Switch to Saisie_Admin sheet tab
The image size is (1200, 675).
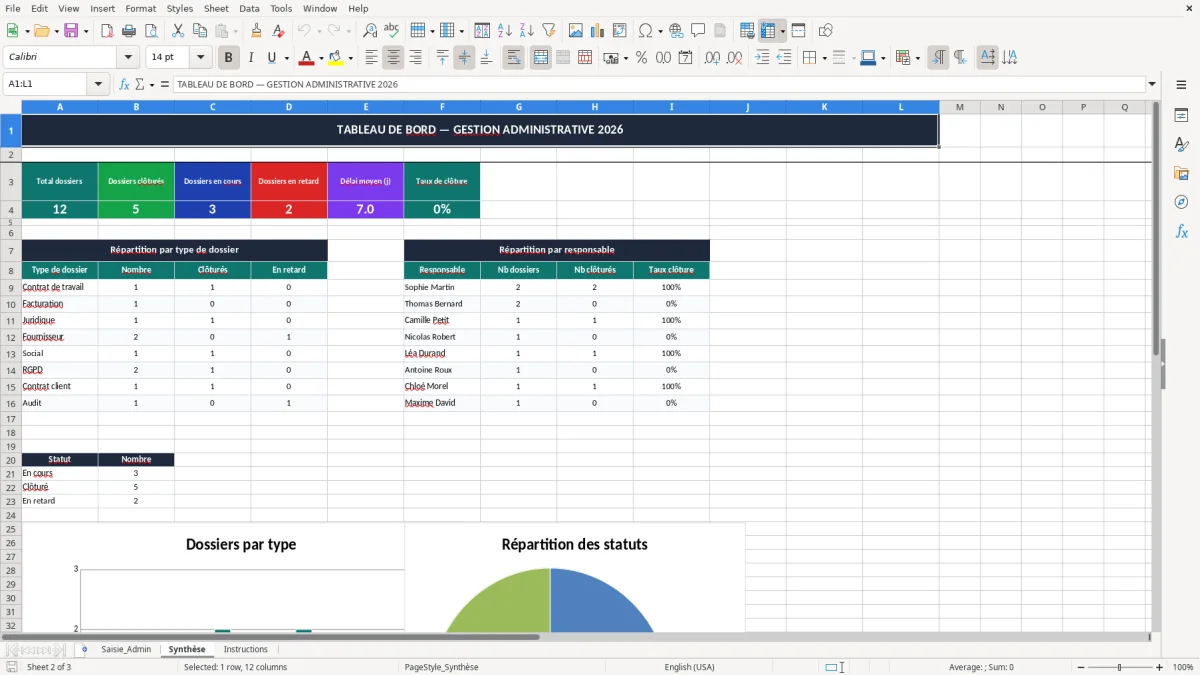click(x=126, y=649)
